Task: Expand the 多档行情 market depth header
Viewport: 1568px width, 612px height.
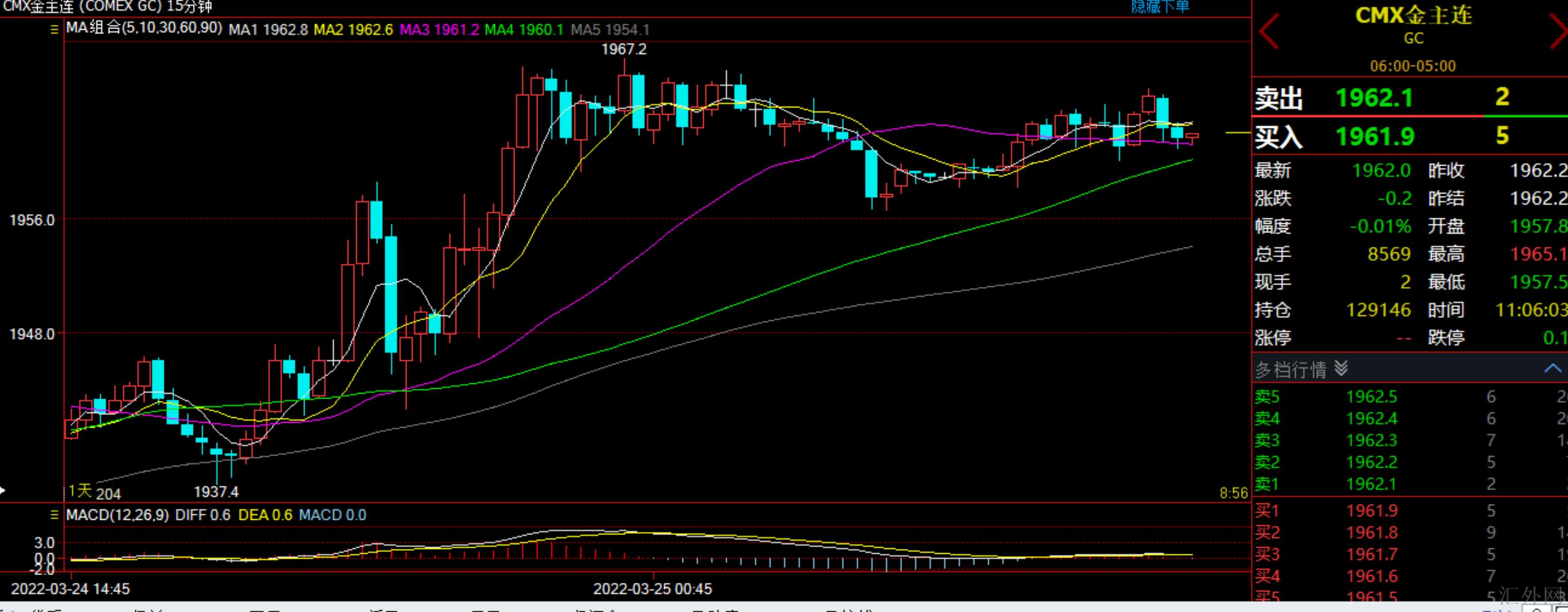Action: point(1290,370)
